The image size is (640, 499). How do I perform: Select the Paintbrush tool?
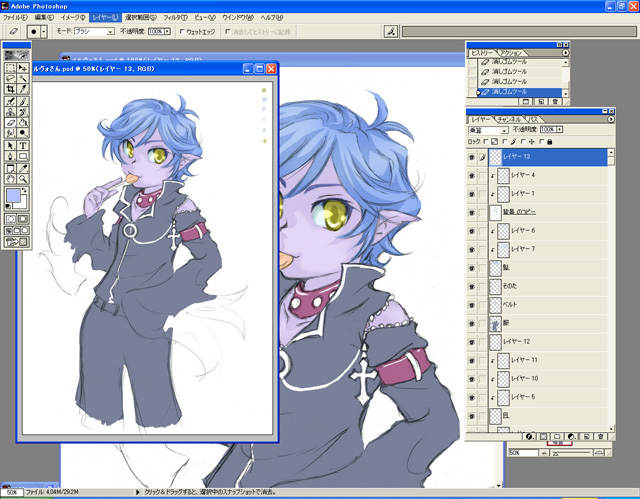point(23,101)
